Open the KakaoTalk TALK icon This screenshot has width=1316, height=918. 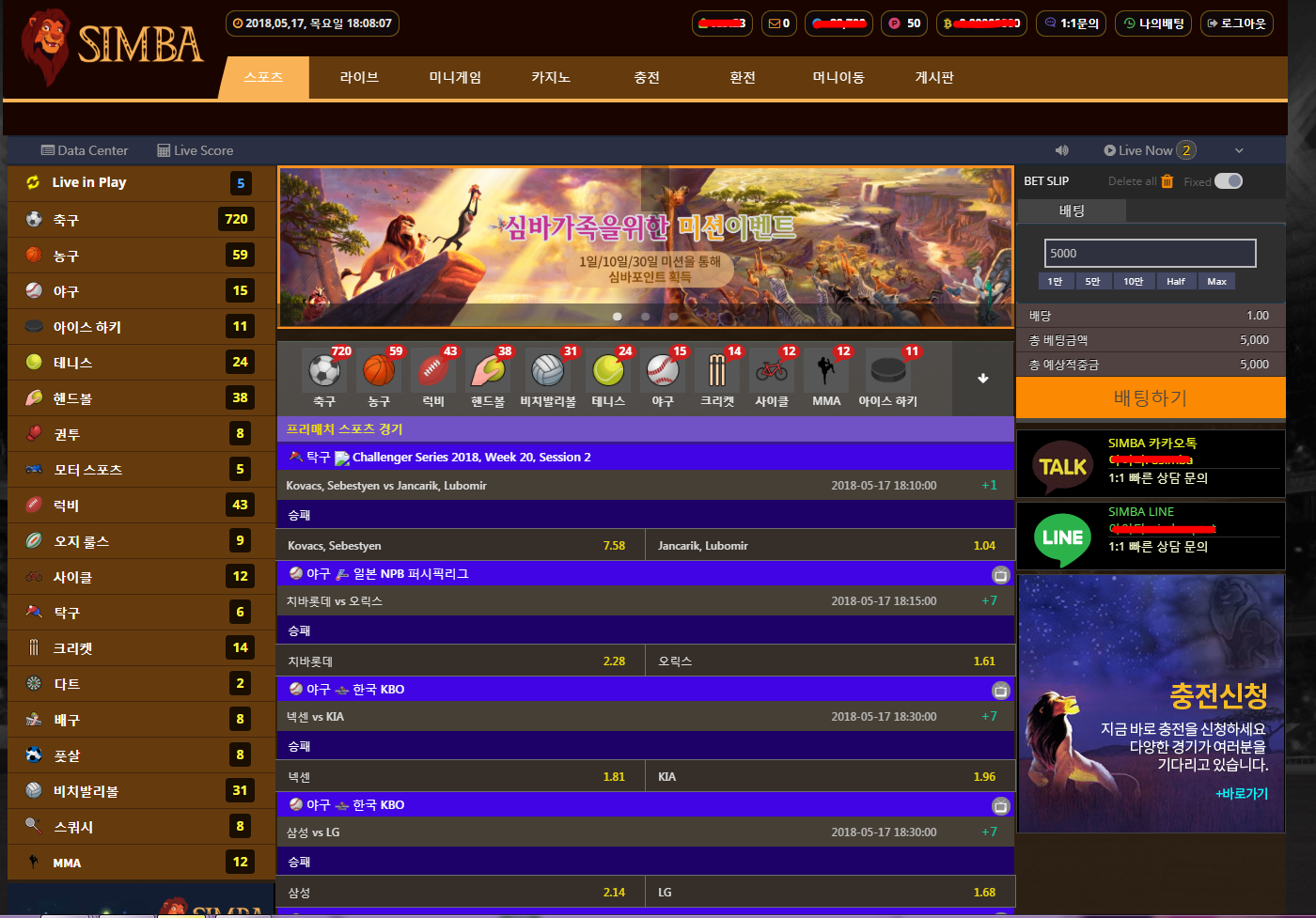(x=1062, y=466)
